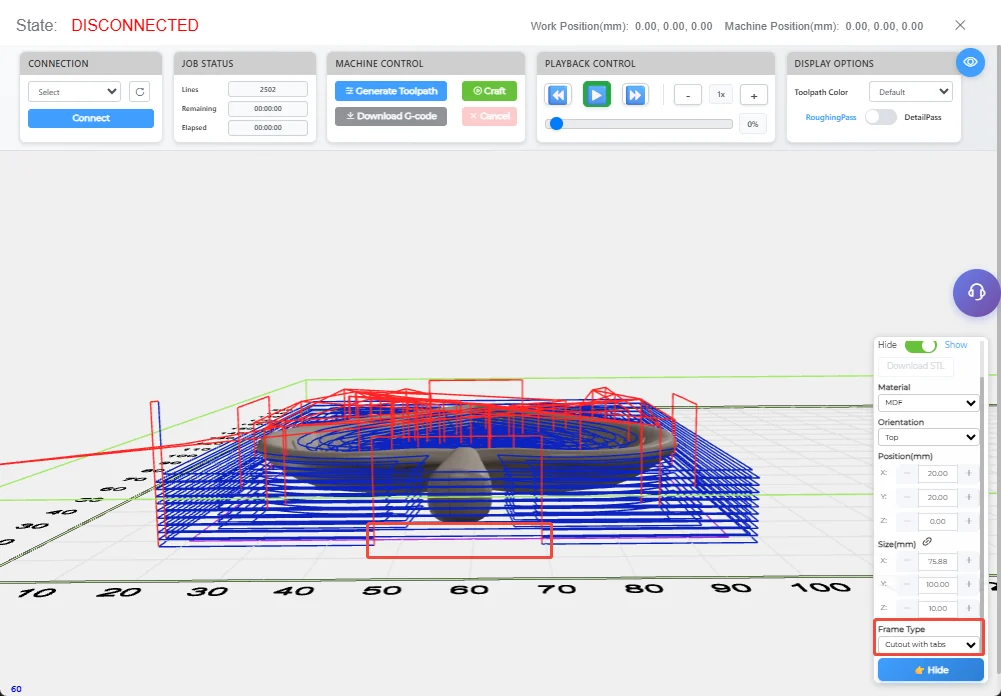Open the Toolpath Color dropdown
This screenshot has width=1001, height=696.
(910, 91)
